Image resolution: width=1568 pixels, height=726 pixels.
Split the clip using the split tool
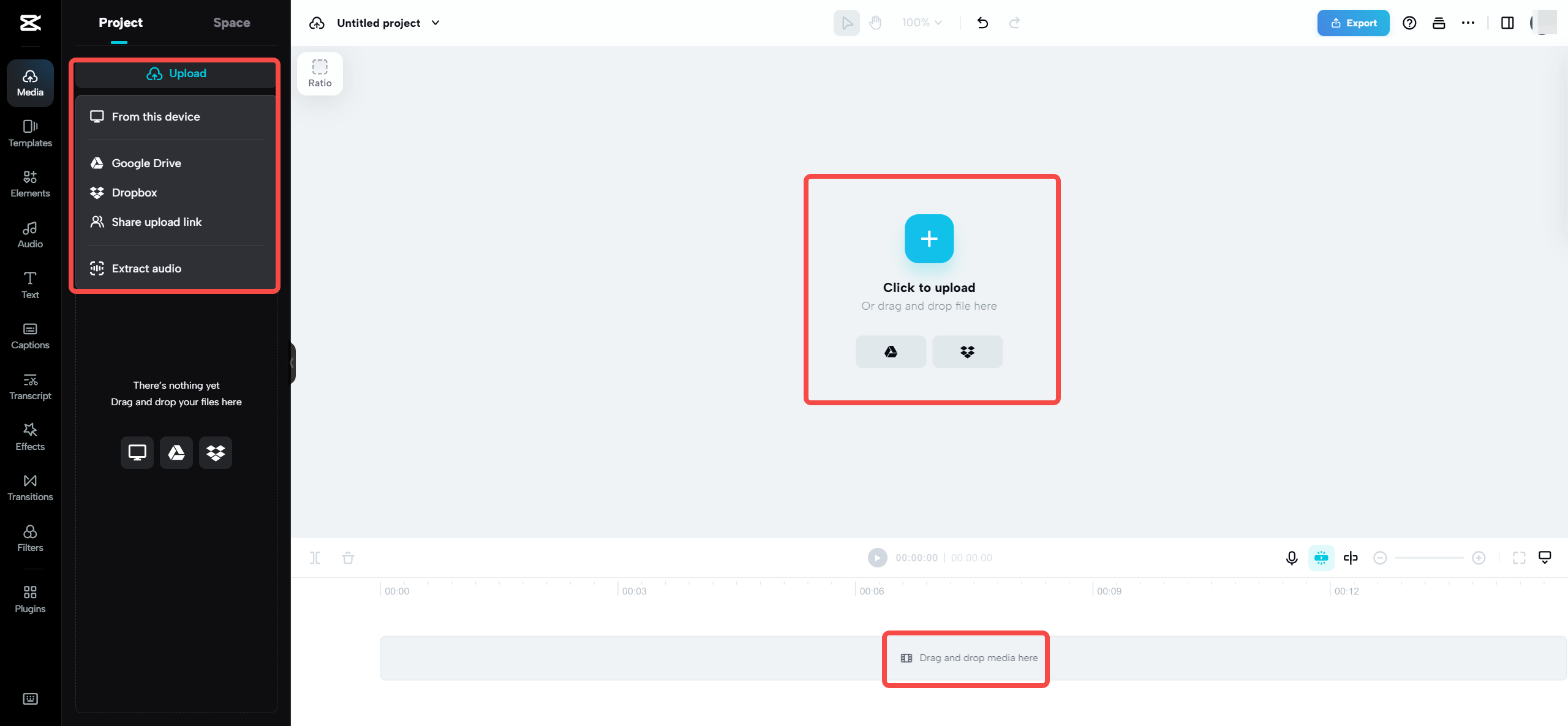coord(315,558)
